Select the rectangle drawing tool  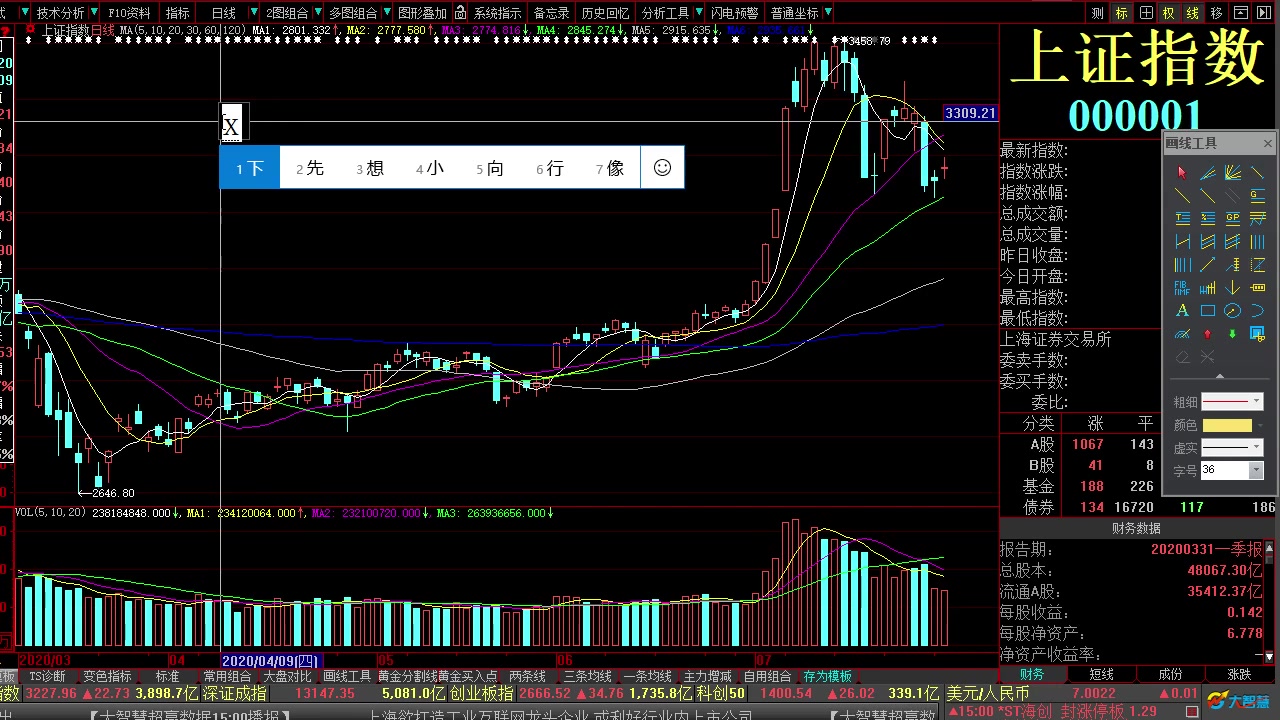(1208, 310)
